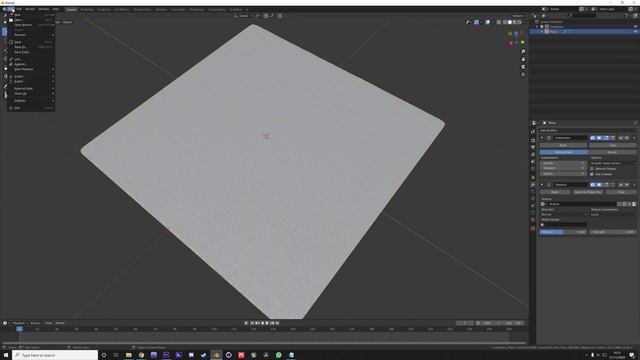Hide Collection in outliner eye icon
The height and width of the screenshot is (360, 640).
click(x=635, y=27)
